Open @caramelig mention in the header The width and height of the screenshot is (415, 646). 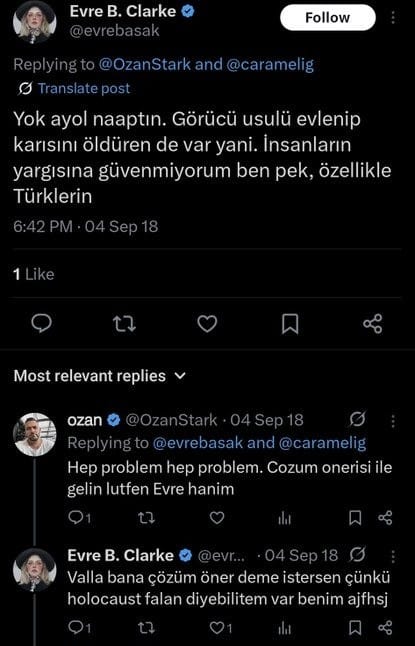pyautogui.click(x=270, y=65)
